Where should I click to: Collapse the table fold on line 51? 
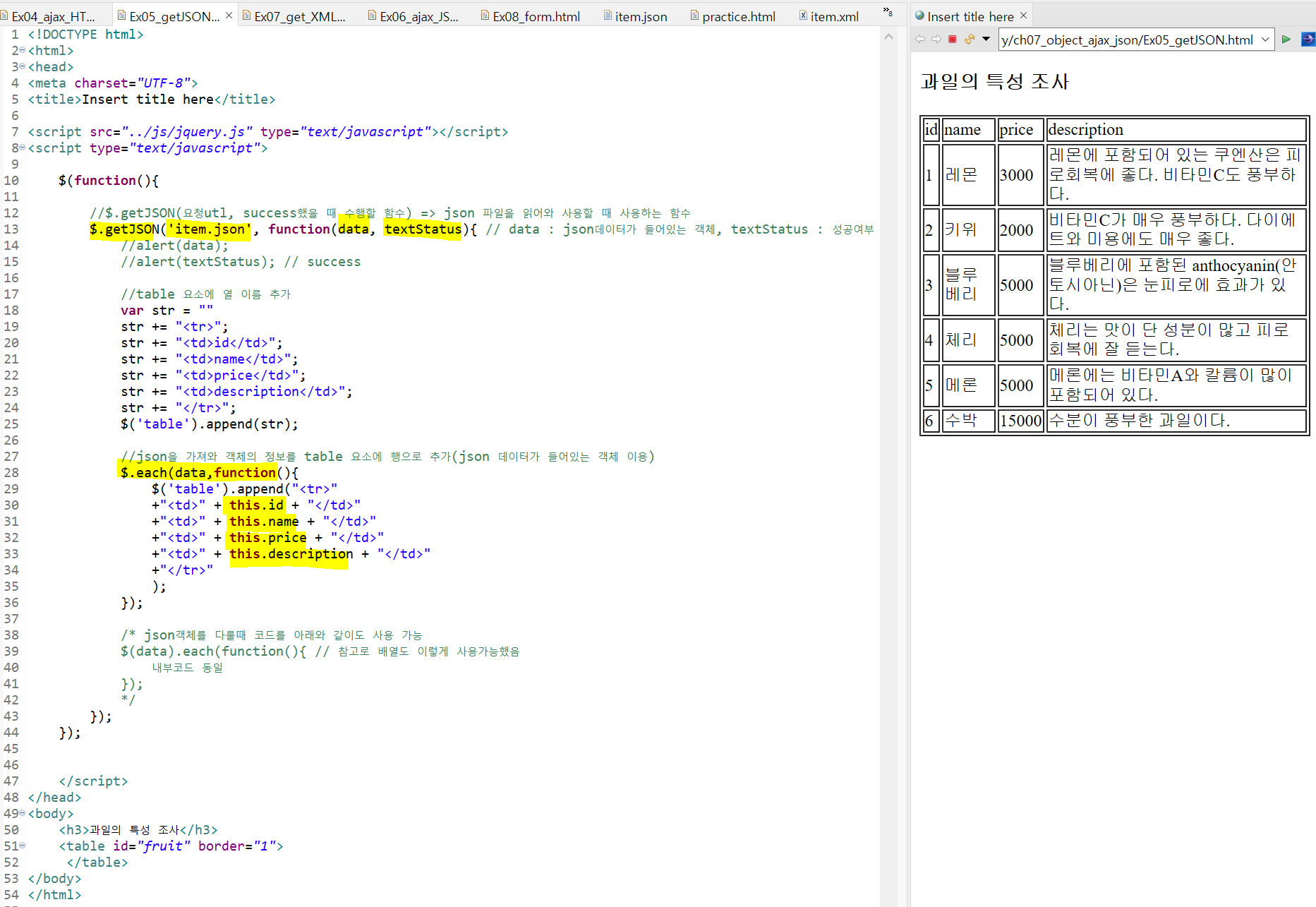pyautogui.click(x=23, y=846)
